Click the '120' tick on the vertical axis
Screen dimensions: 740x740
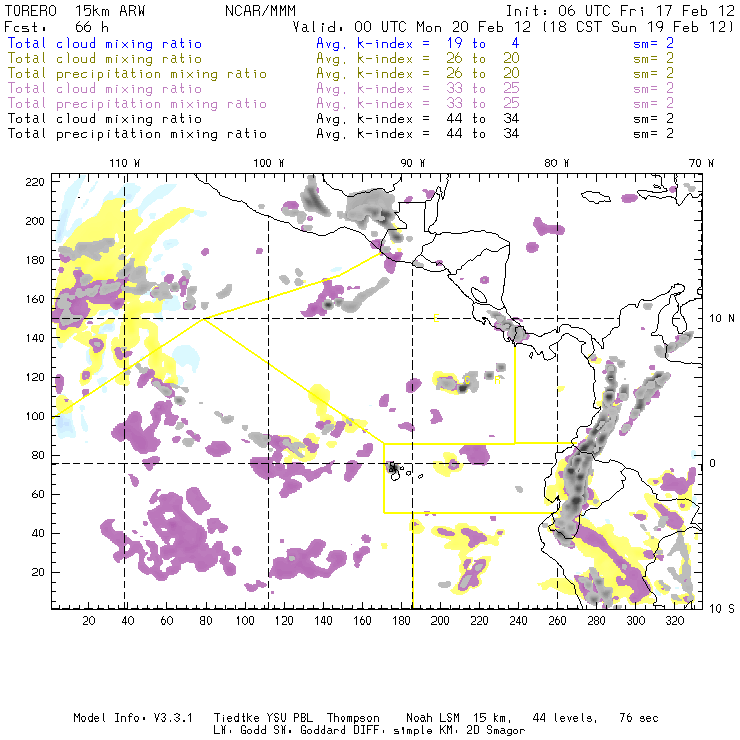click(35, 378)
